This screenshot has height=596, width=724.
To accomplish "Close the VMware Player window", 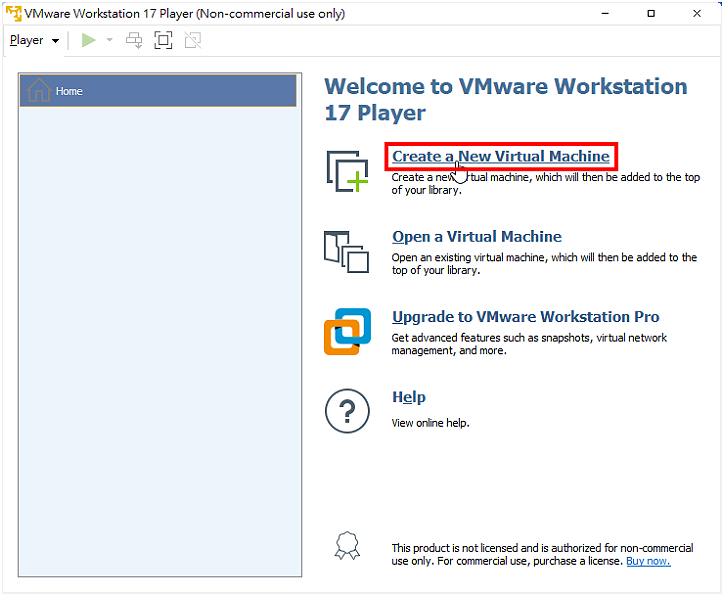I will point(697,14).
